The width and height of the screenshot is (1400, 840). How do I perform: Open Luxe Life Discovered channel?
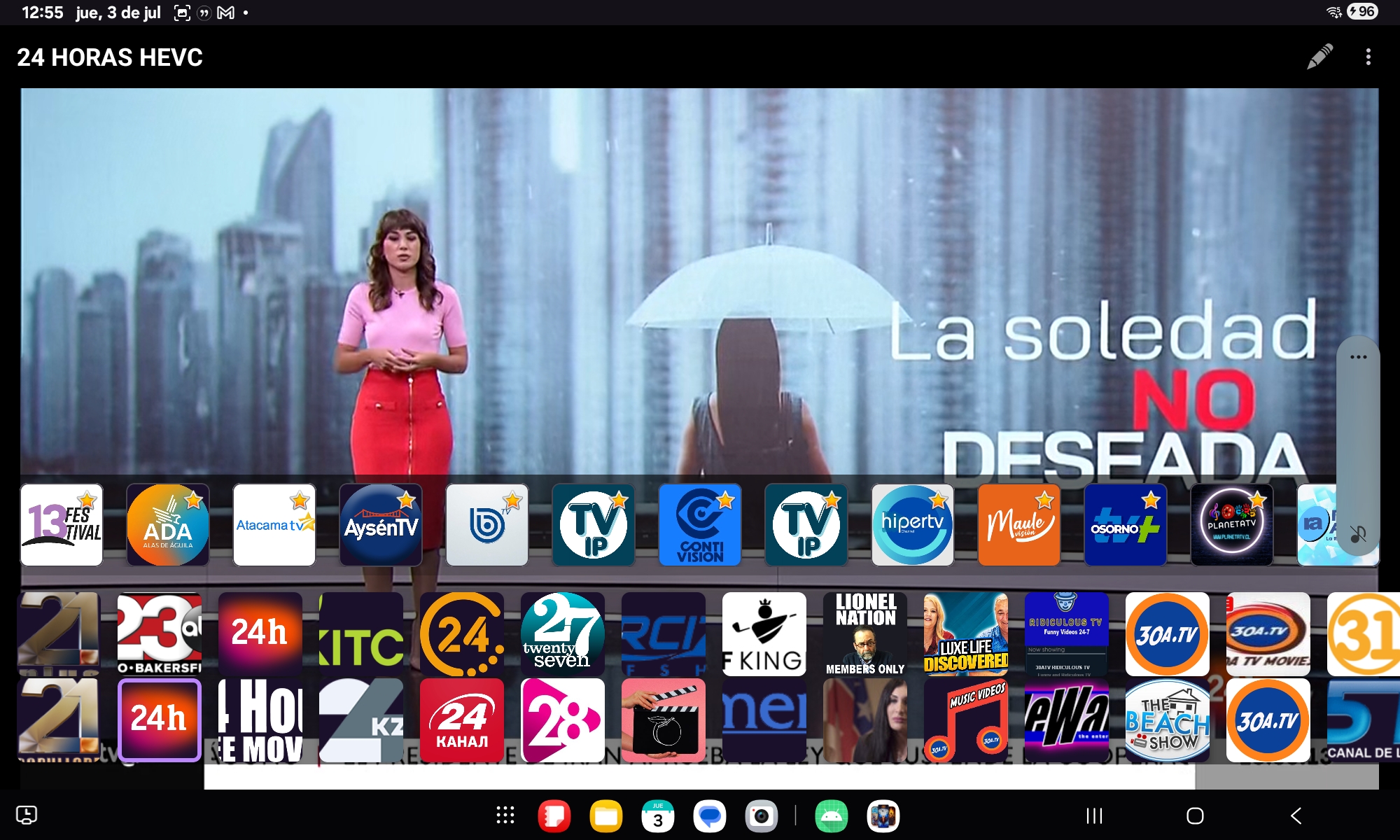(x=966, y=634)
